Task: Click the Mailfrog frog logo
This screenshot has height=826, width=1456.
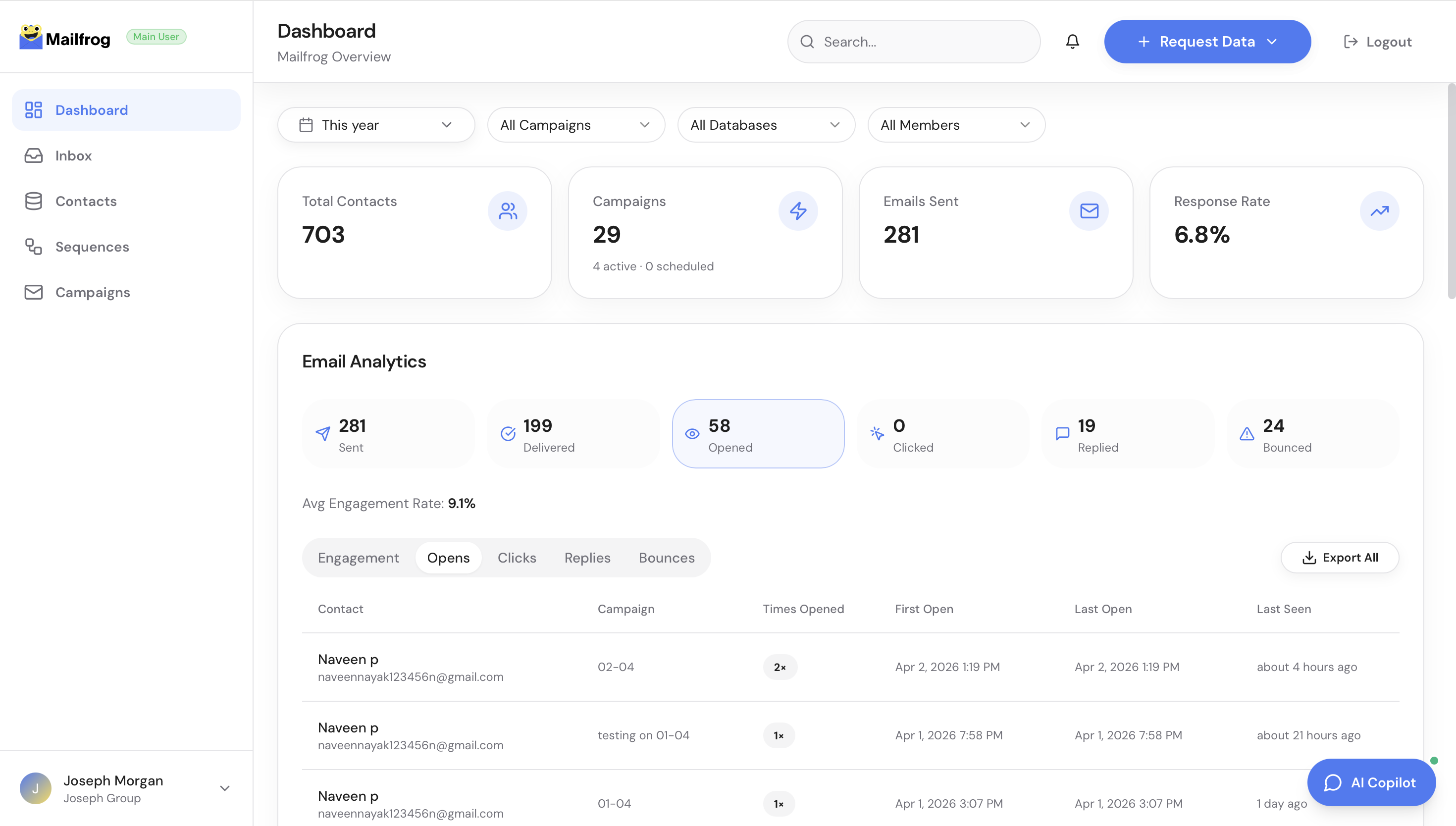Action: tap(31, 38)
